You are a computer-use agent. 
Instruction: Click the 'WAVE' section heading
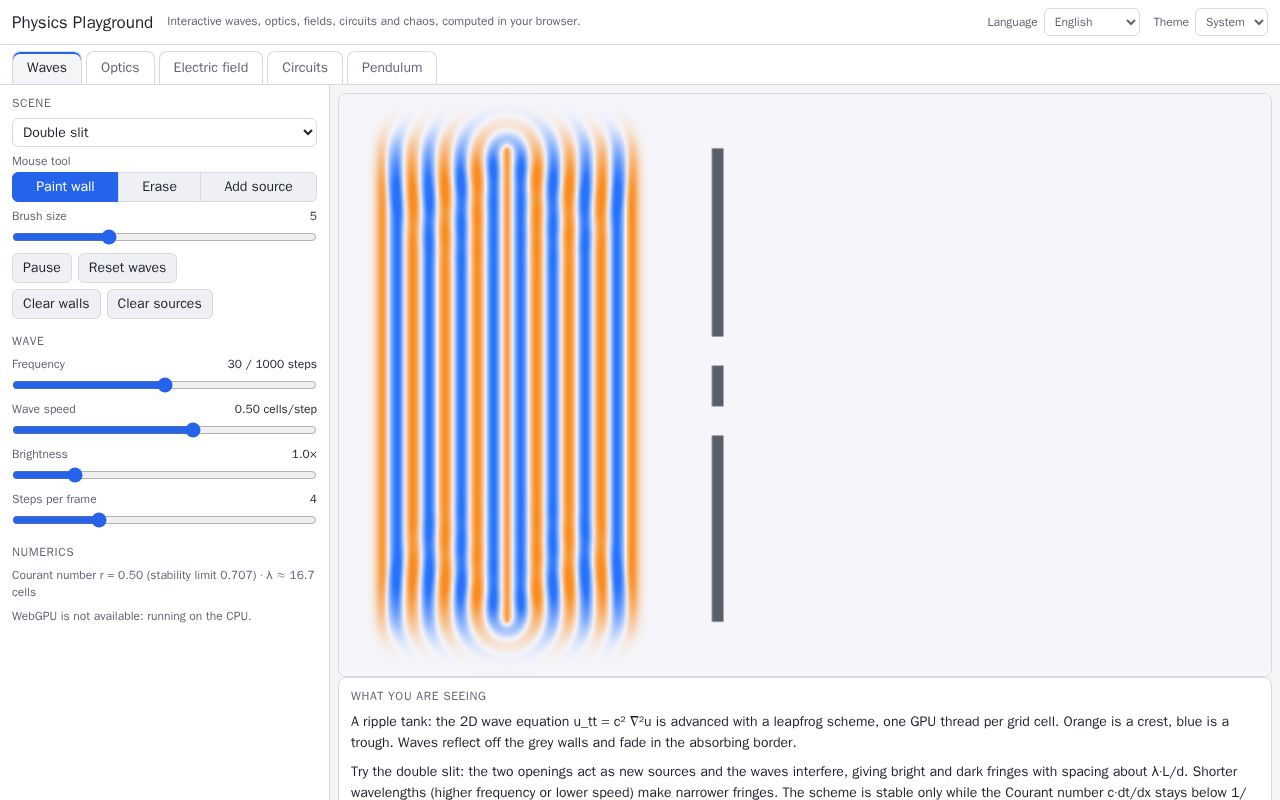coord(28,341)
